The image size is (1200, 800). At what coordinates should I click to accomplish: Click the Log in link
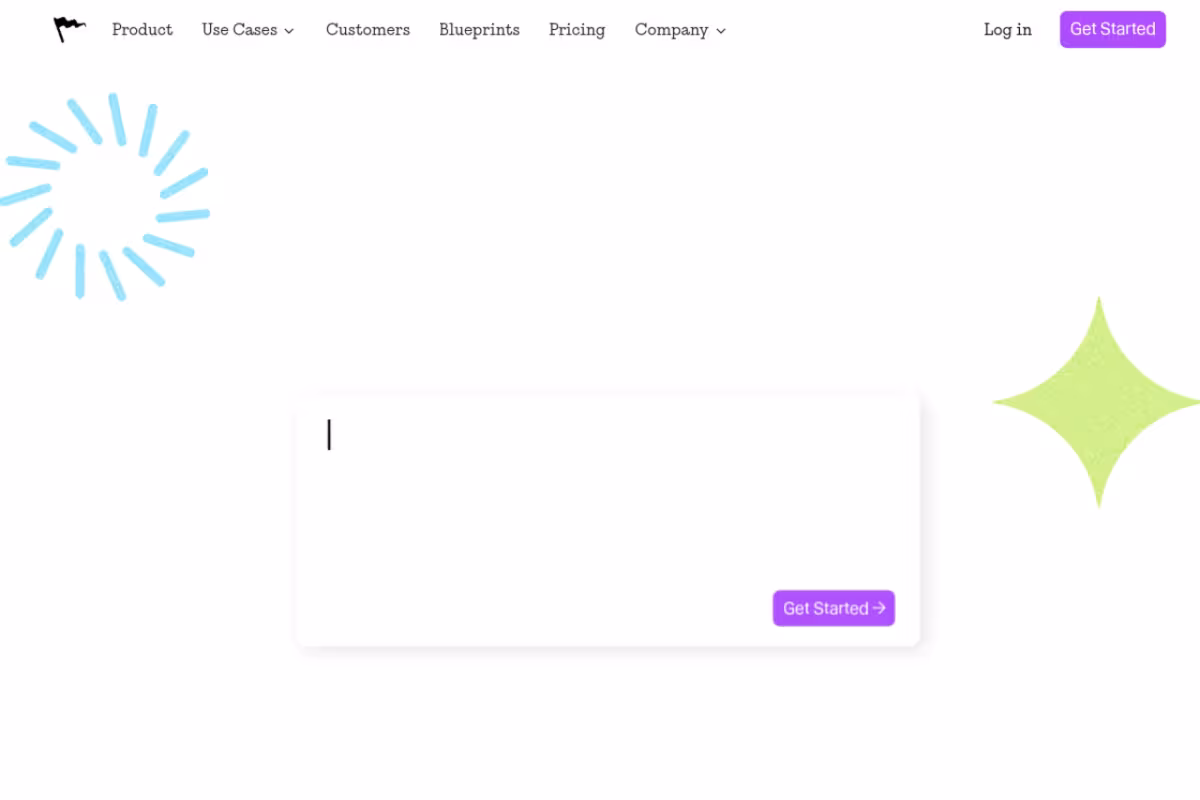[x=1007, y=30]
